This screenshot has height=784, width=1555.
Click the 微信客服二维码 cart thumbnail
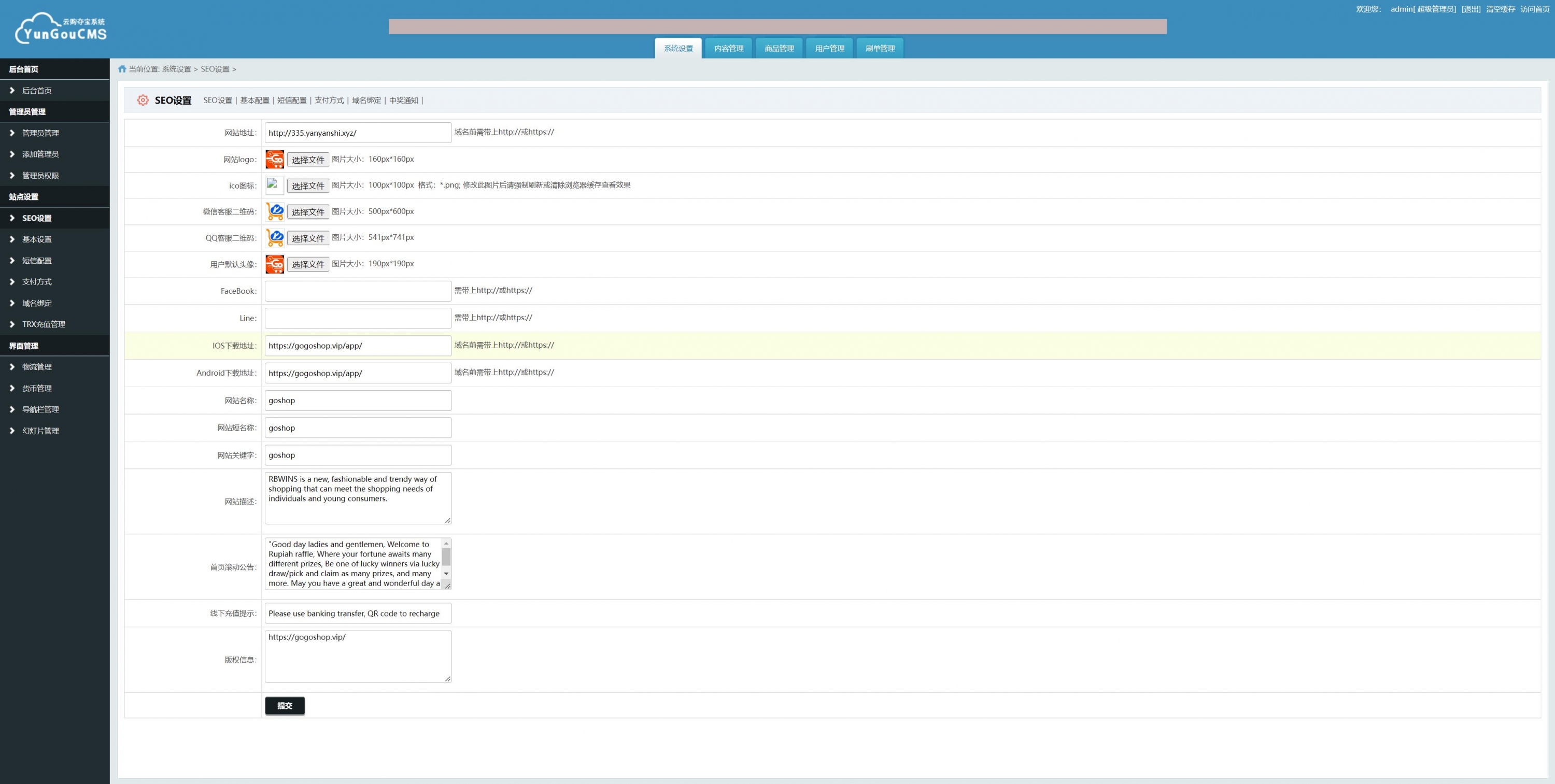(275, 212)
